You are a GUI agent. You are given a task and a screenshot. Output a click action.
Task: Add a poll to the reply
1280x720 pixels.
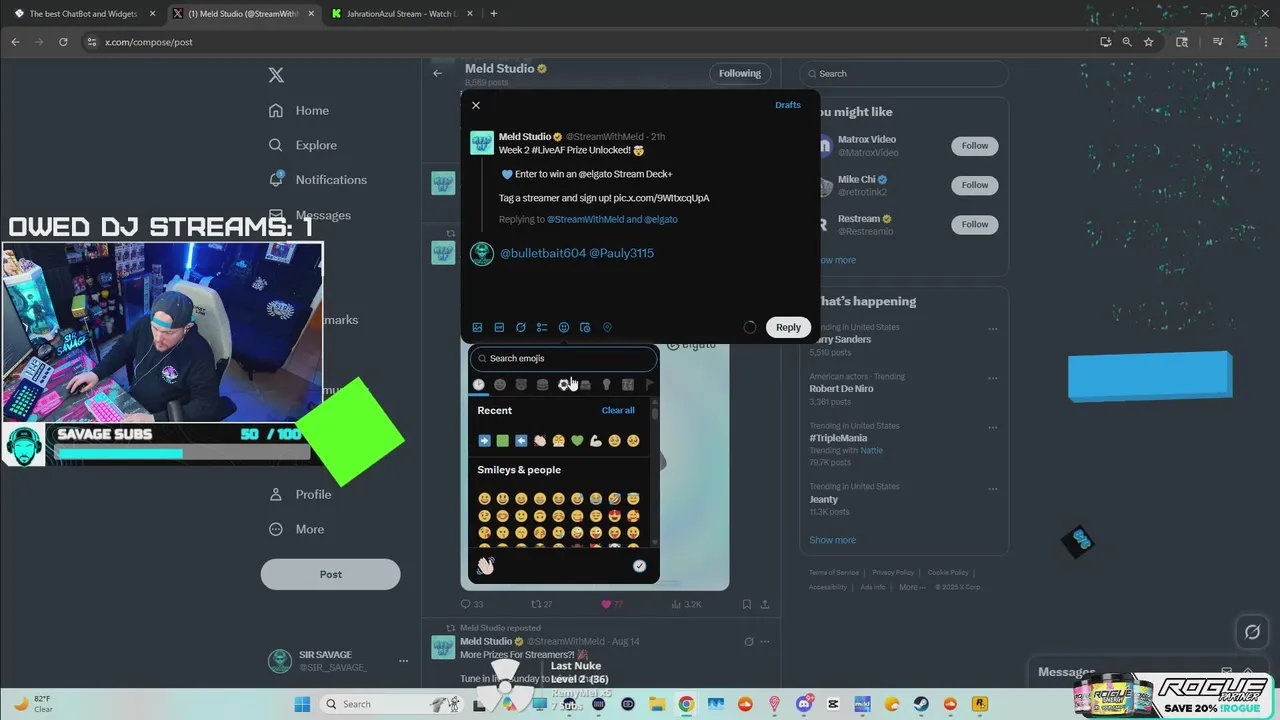click(542, 327)
